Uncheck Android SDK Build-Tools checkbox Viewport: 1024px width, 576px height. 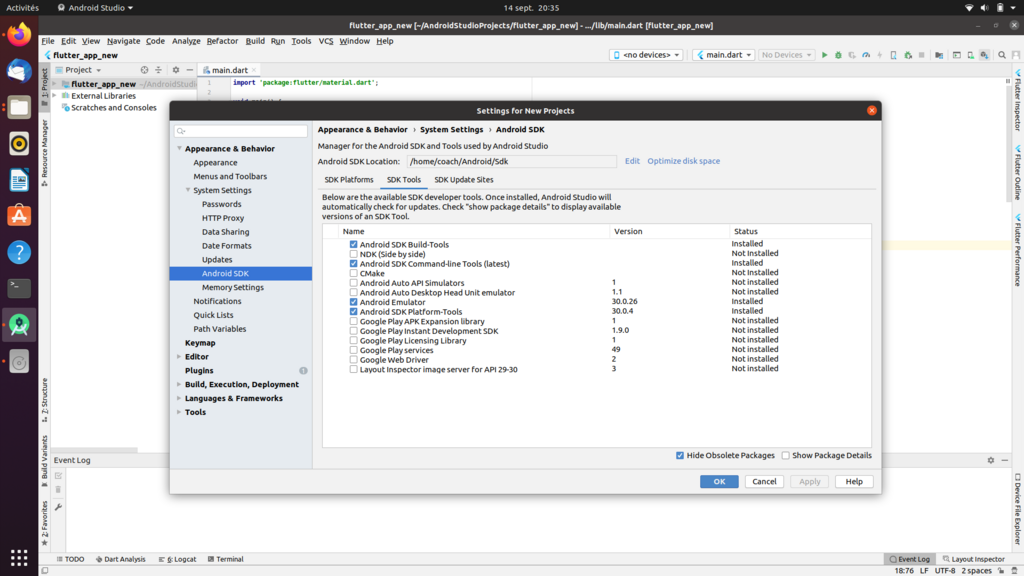point(353,244)
